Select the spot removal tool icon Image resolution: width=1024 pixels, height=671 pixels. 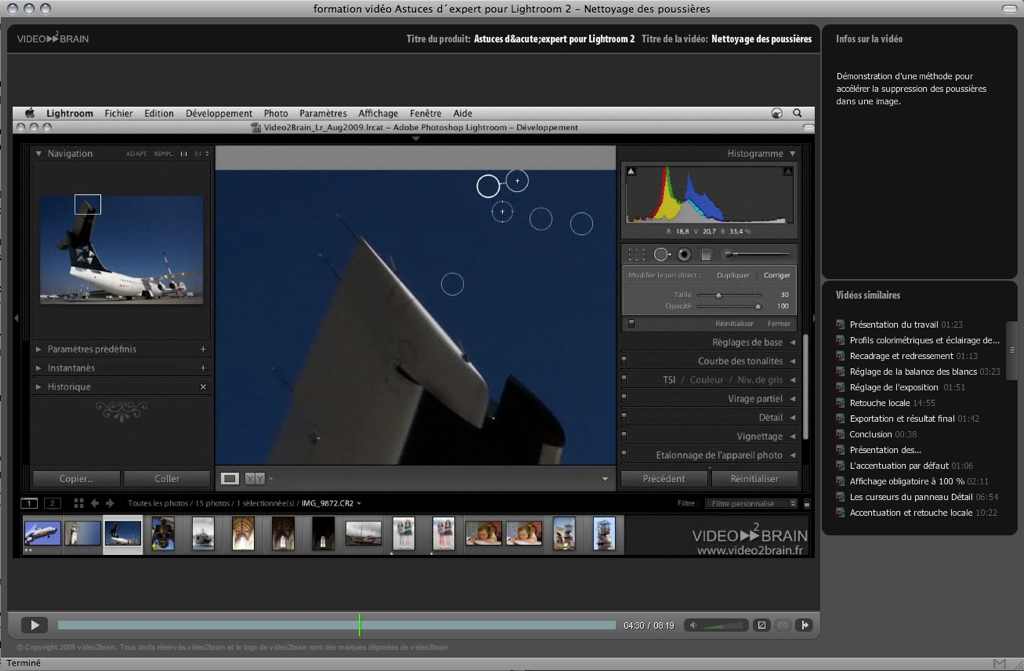[662, 254]
